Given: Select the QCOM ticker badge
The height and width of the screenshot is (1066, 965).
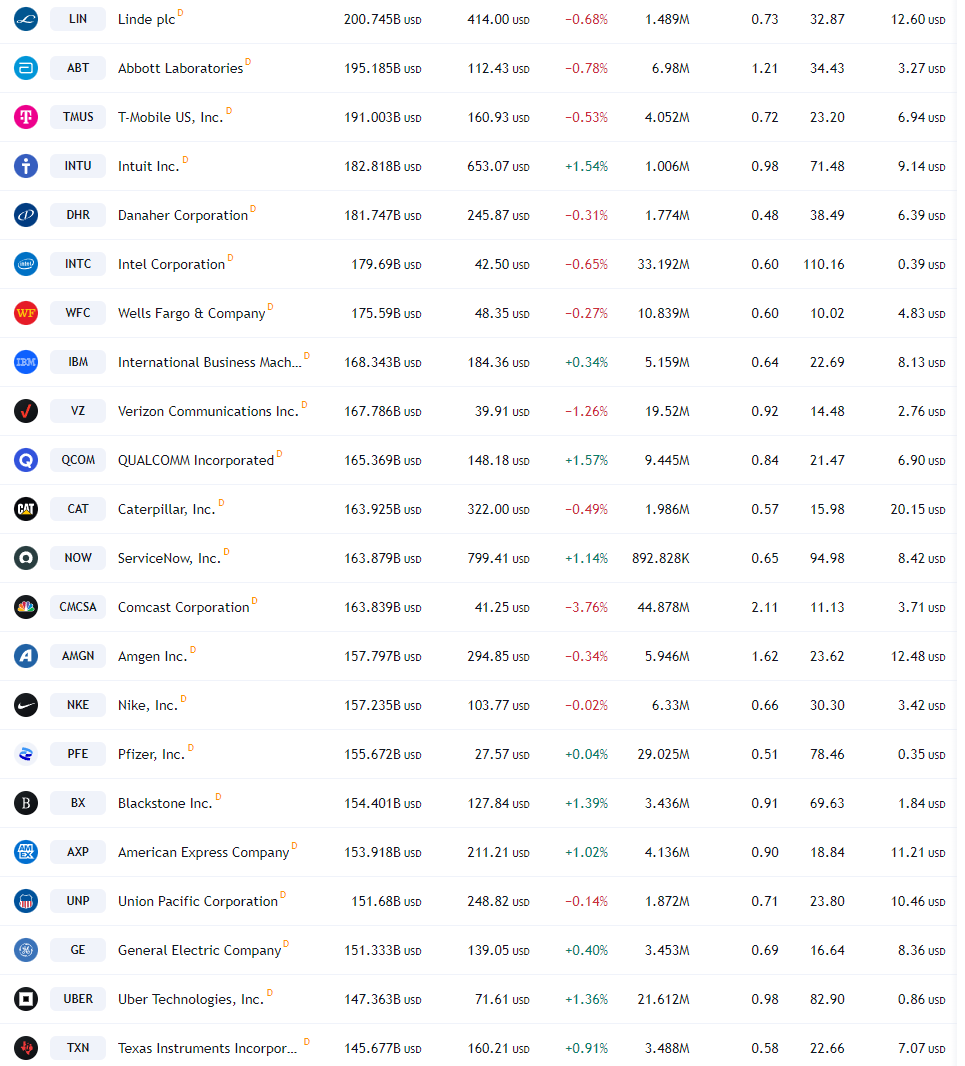Looking at the screenshot, I should 78,460.
